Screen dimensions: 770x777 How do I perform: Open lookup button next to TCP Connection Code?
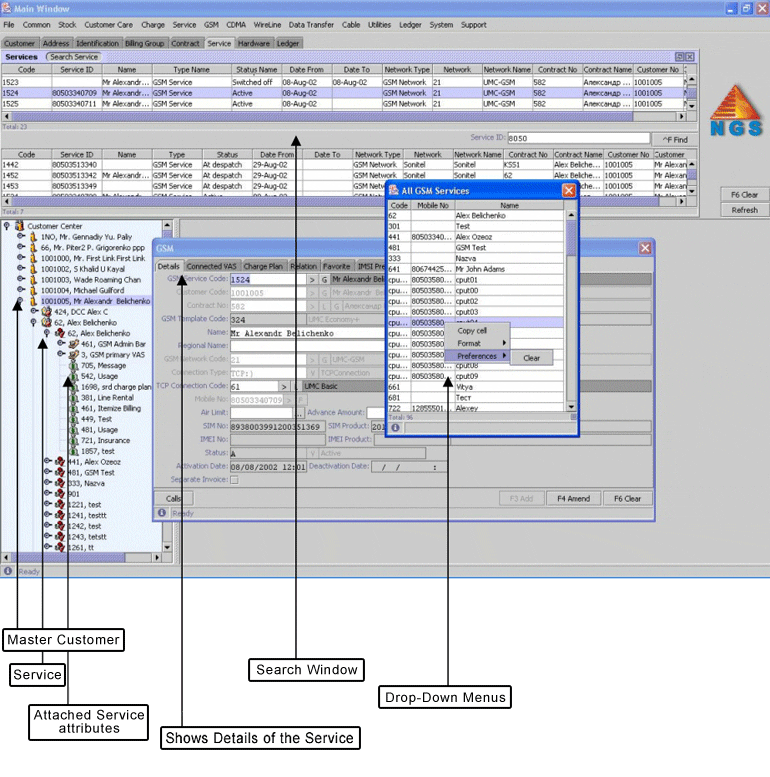tap(284, 387)
